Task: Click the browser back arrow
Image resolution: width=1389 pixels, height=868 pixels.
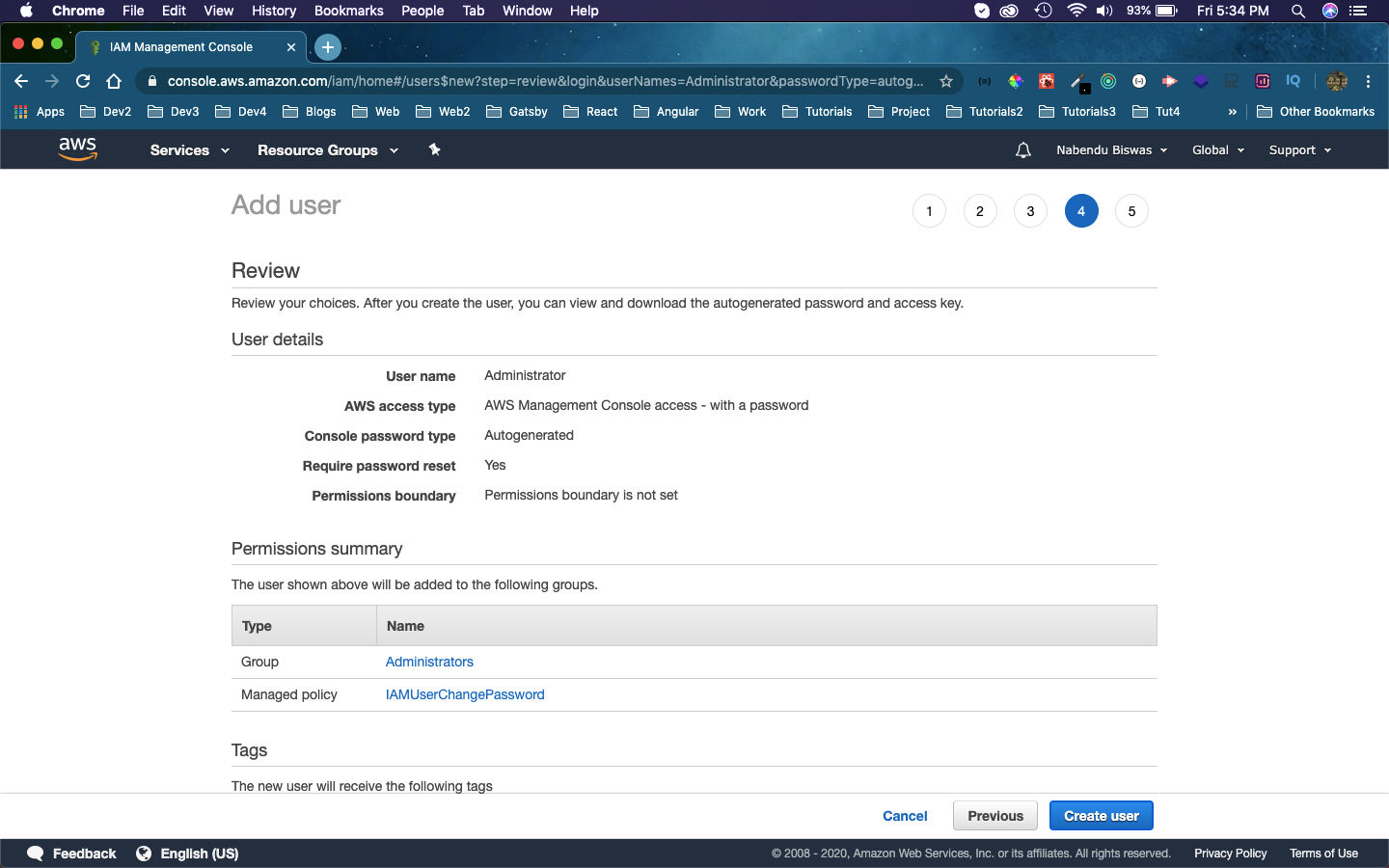Action: (21, 81)
